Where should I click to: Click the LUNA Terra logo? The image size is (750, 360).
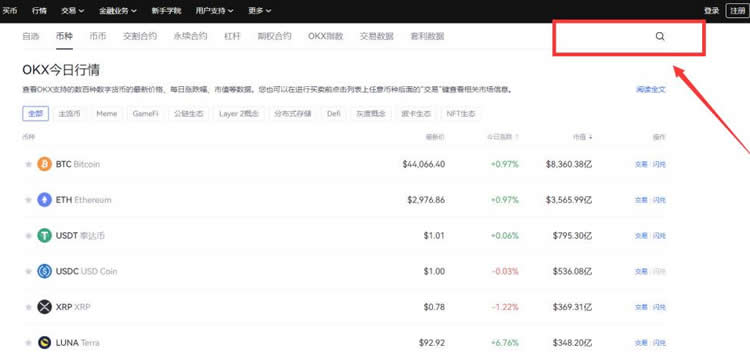[x=44, y=342]
